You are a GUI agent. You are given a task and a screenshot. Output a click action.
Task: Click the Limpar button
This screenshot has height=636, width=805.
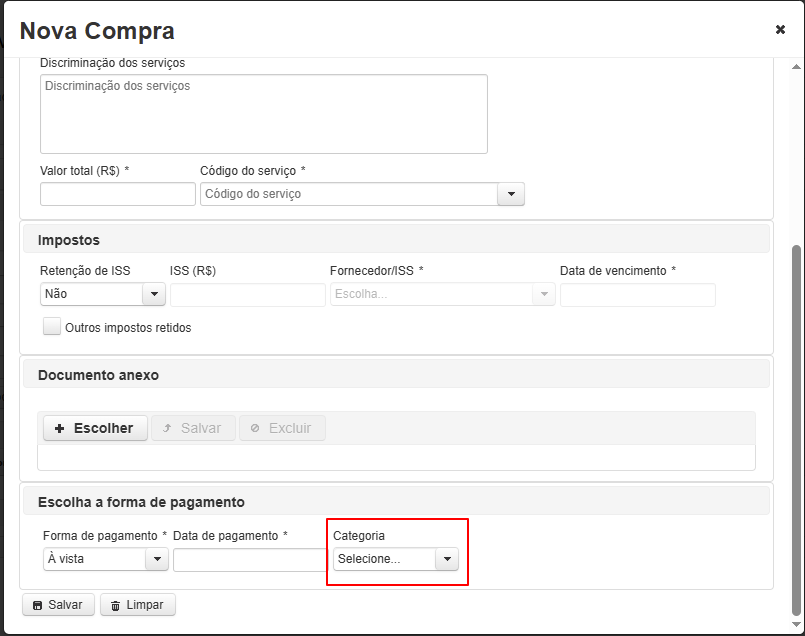coord(138,605)
